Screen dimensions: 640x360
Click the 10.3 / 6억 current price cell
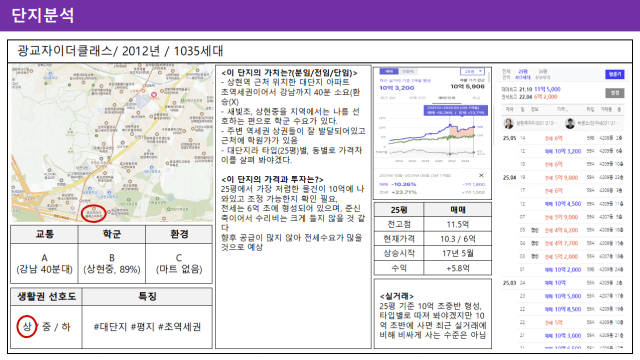pos(457,239)
